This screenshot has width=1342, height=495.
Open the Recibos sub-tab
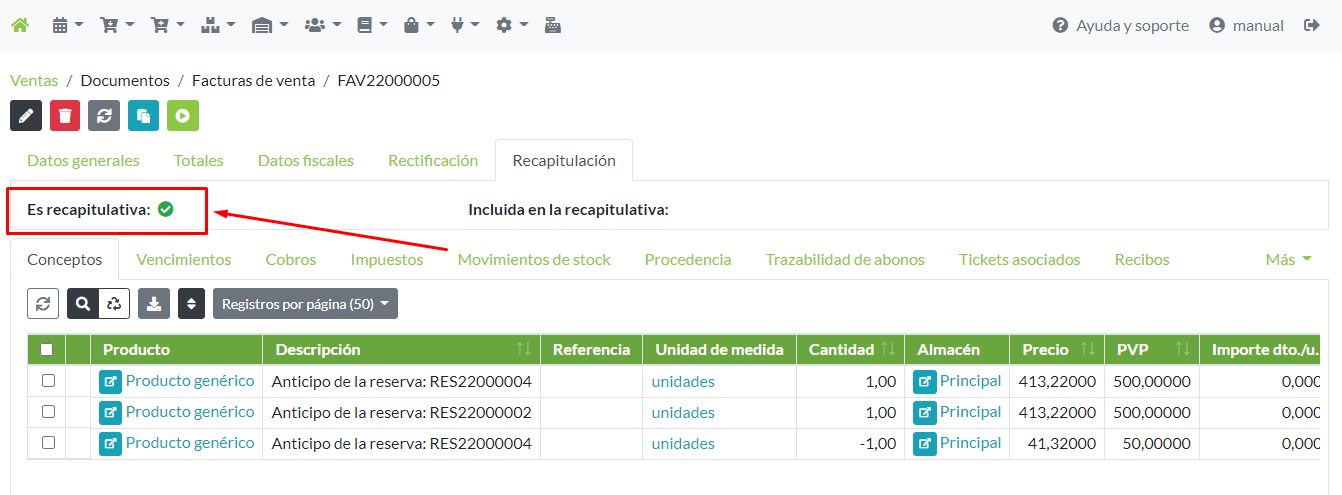(x=1142, y=259)
